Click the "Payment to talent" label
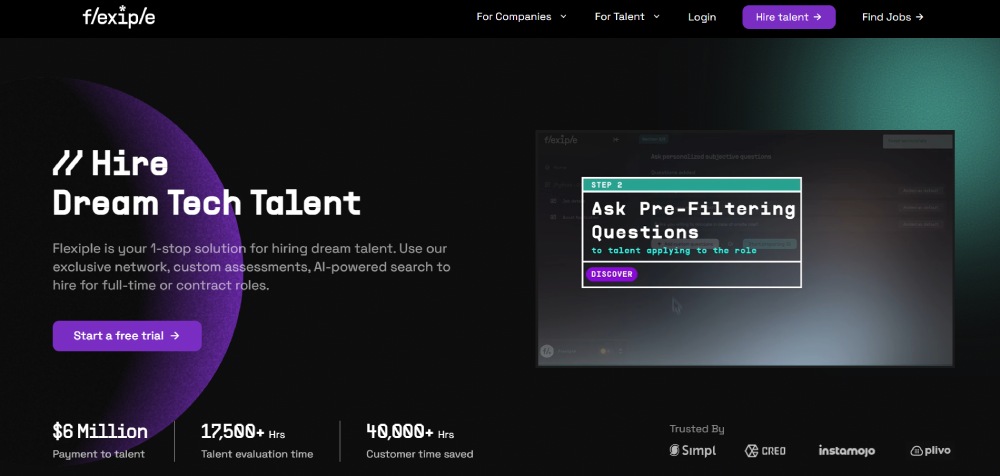The width and height of the screenshot is (1000, 476). pos(98,454)
